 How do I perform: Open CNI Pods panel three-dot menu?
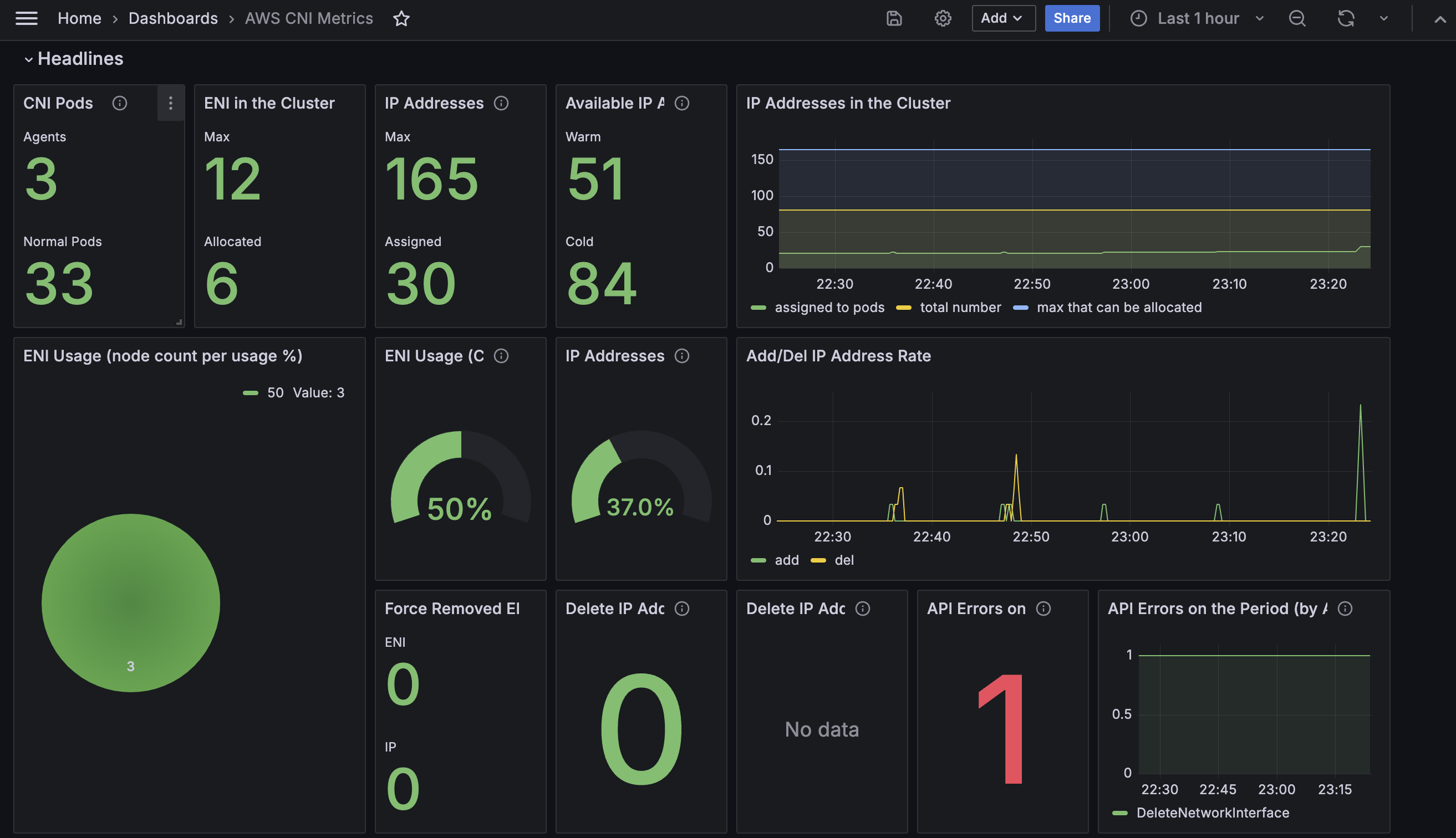(x=170, y=103)
